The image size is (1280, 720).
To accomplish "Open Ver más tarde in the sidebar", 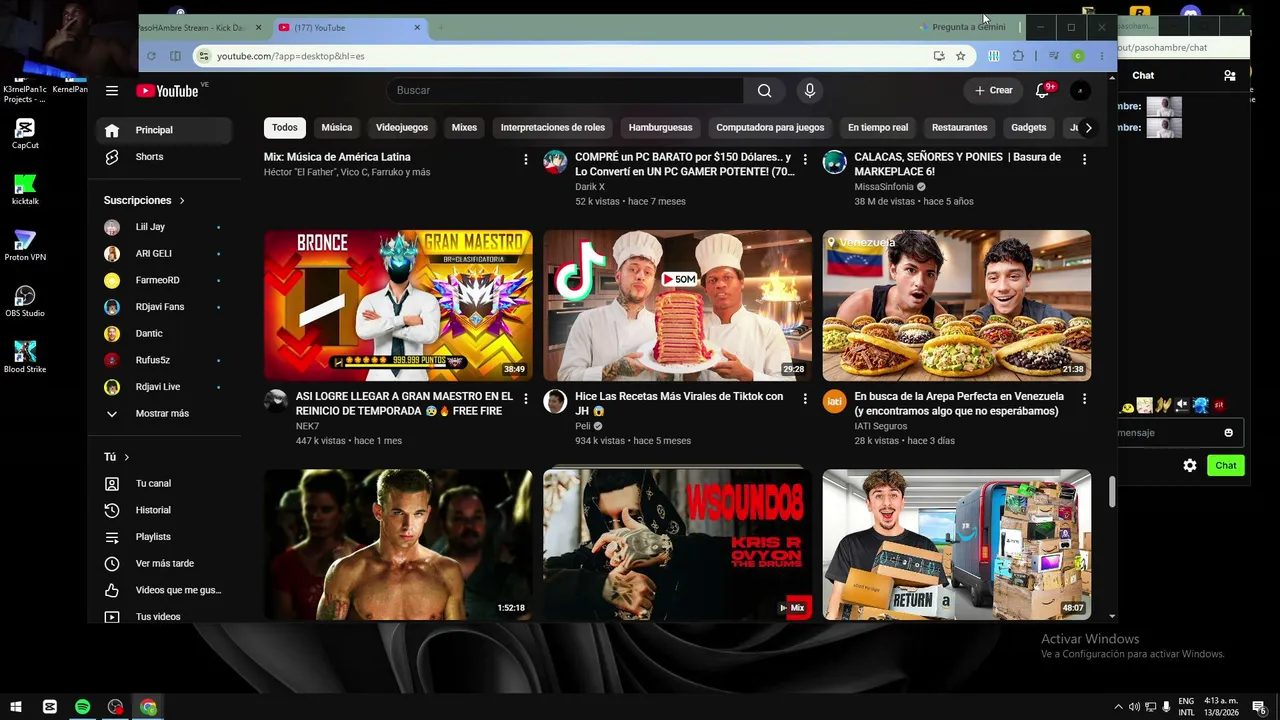I will tap(164, 564).
